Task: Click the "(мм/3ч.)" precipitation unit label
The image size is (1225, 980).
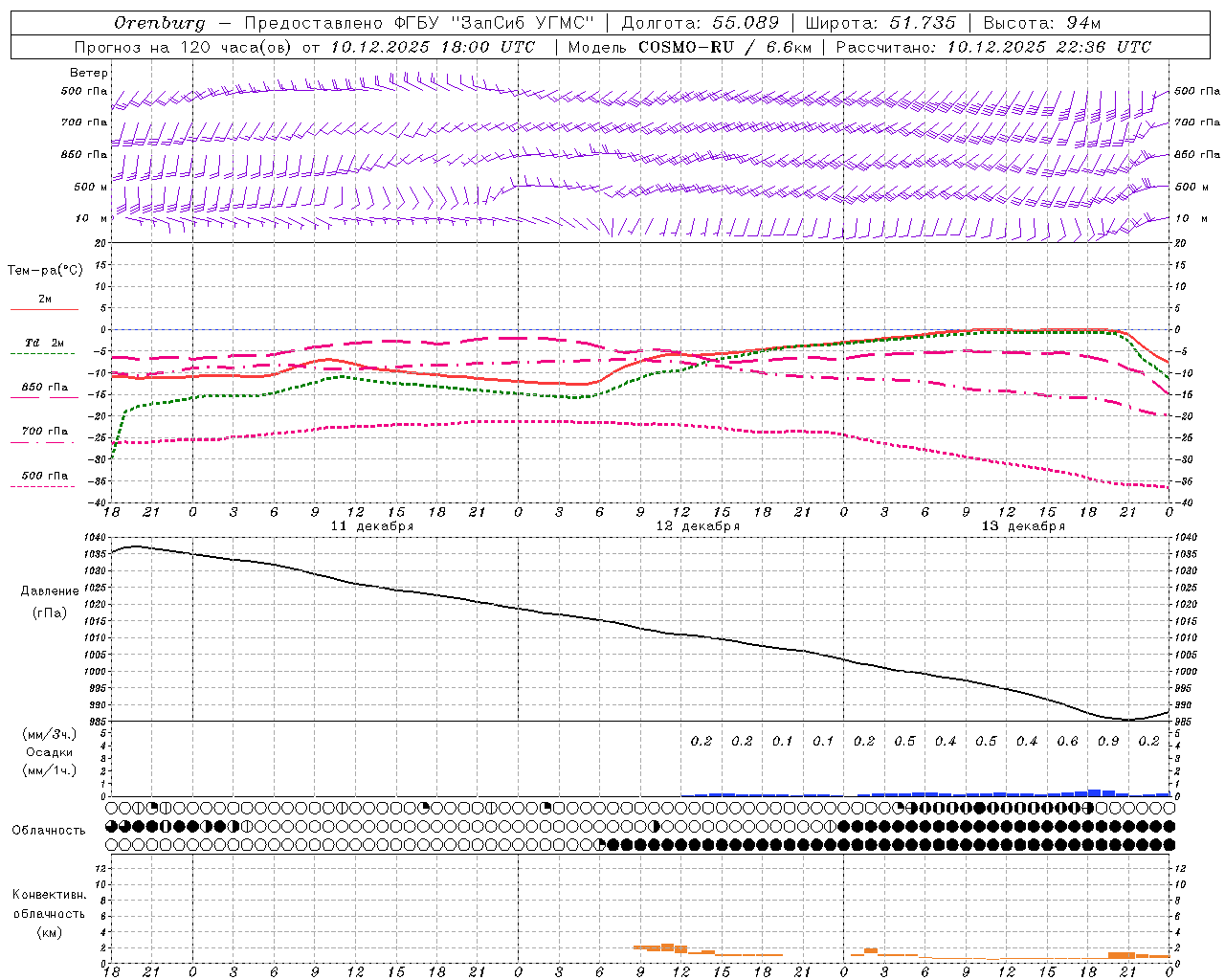Action: pos(50,734)
